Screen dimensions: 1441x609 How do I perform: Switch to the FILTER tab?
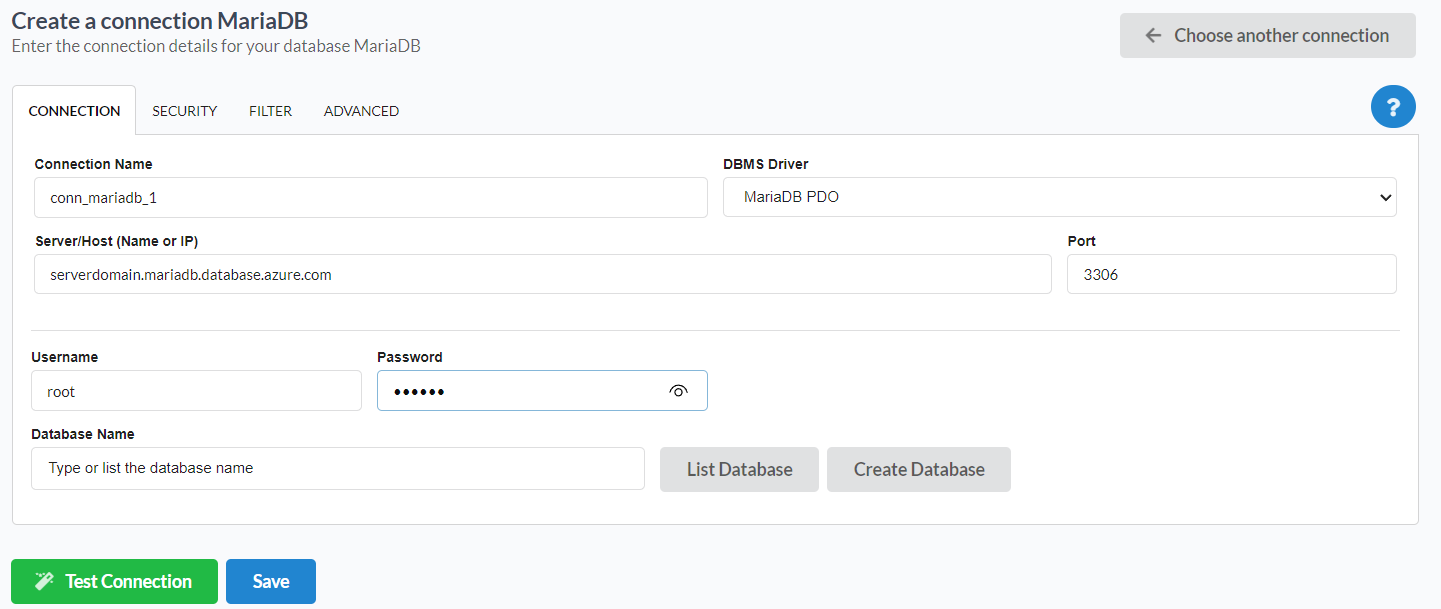270,110
